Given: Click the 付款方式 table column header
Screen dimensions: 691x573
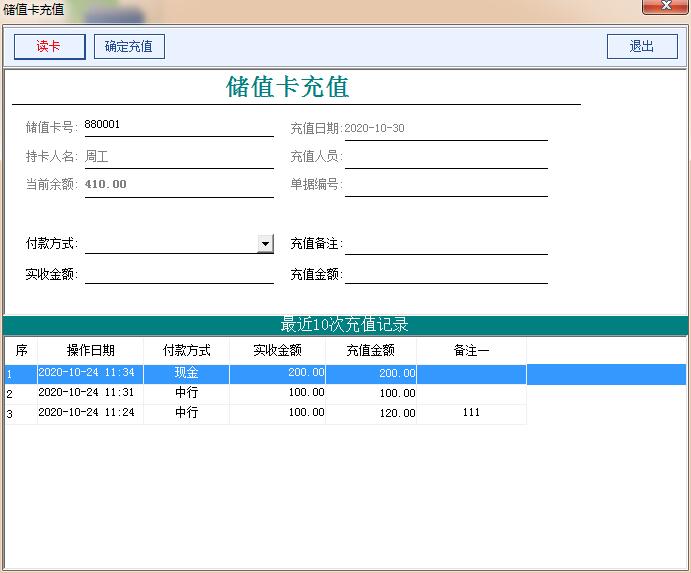Looking at the screenshot, I should coord(186,351).
